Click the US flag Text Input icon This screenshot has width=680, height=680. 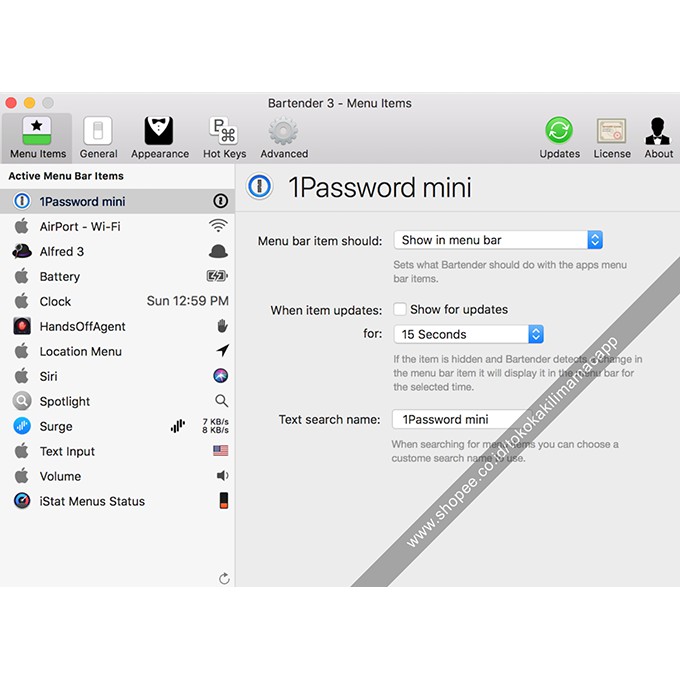click(221, 451)
